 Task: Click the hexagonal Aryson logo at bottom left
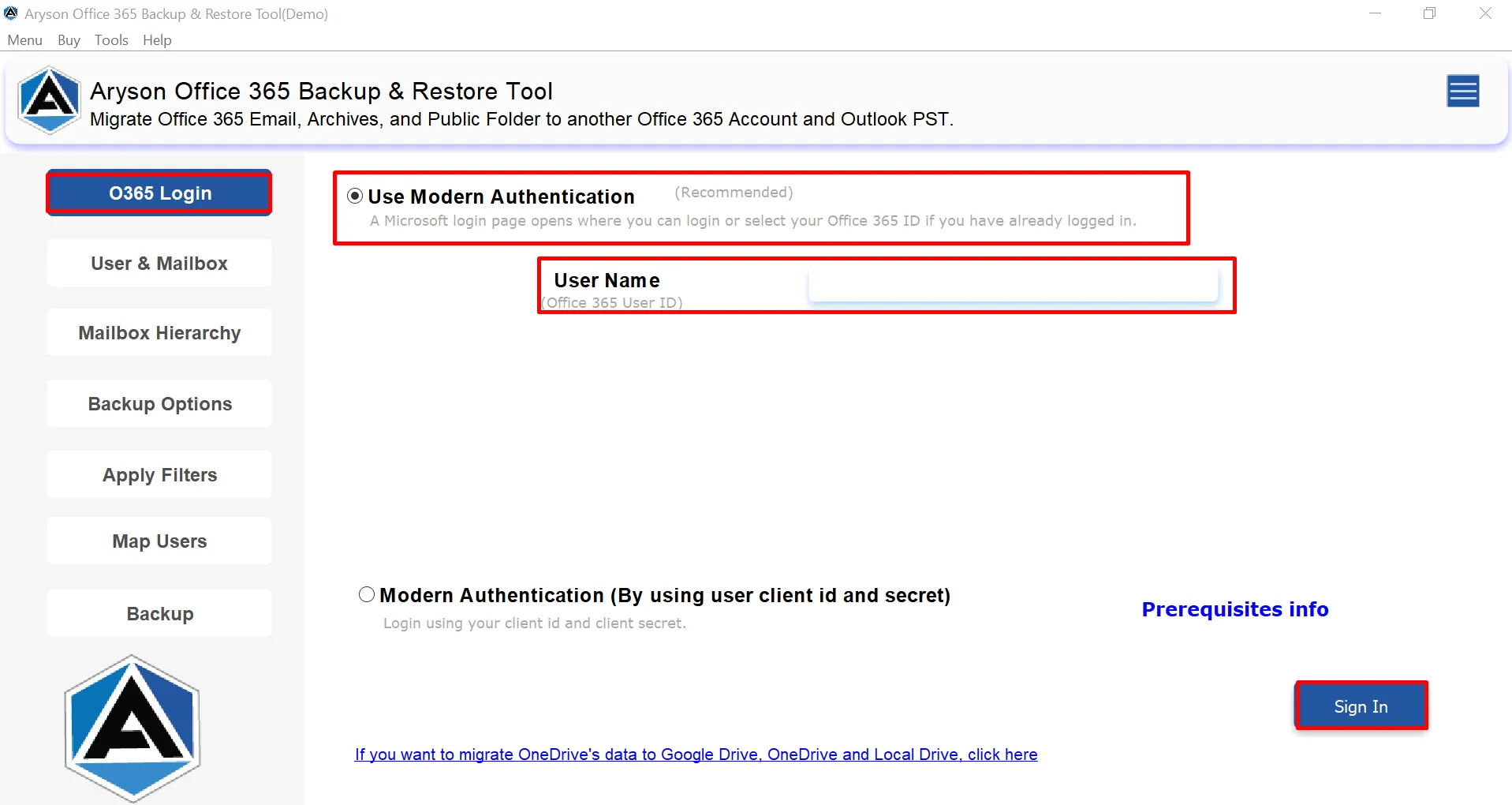click(x=132, y=728)
